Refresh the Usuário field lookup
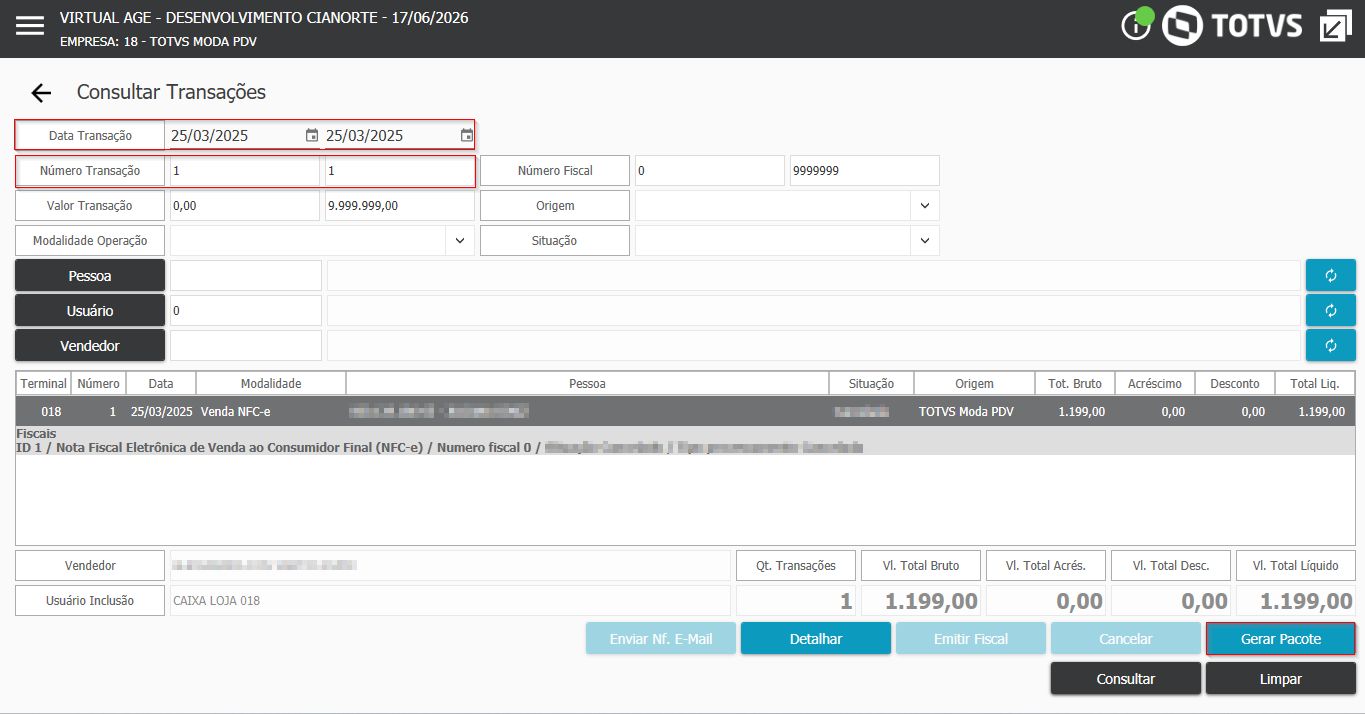1365x714 pixels. tap(1331, 310)
